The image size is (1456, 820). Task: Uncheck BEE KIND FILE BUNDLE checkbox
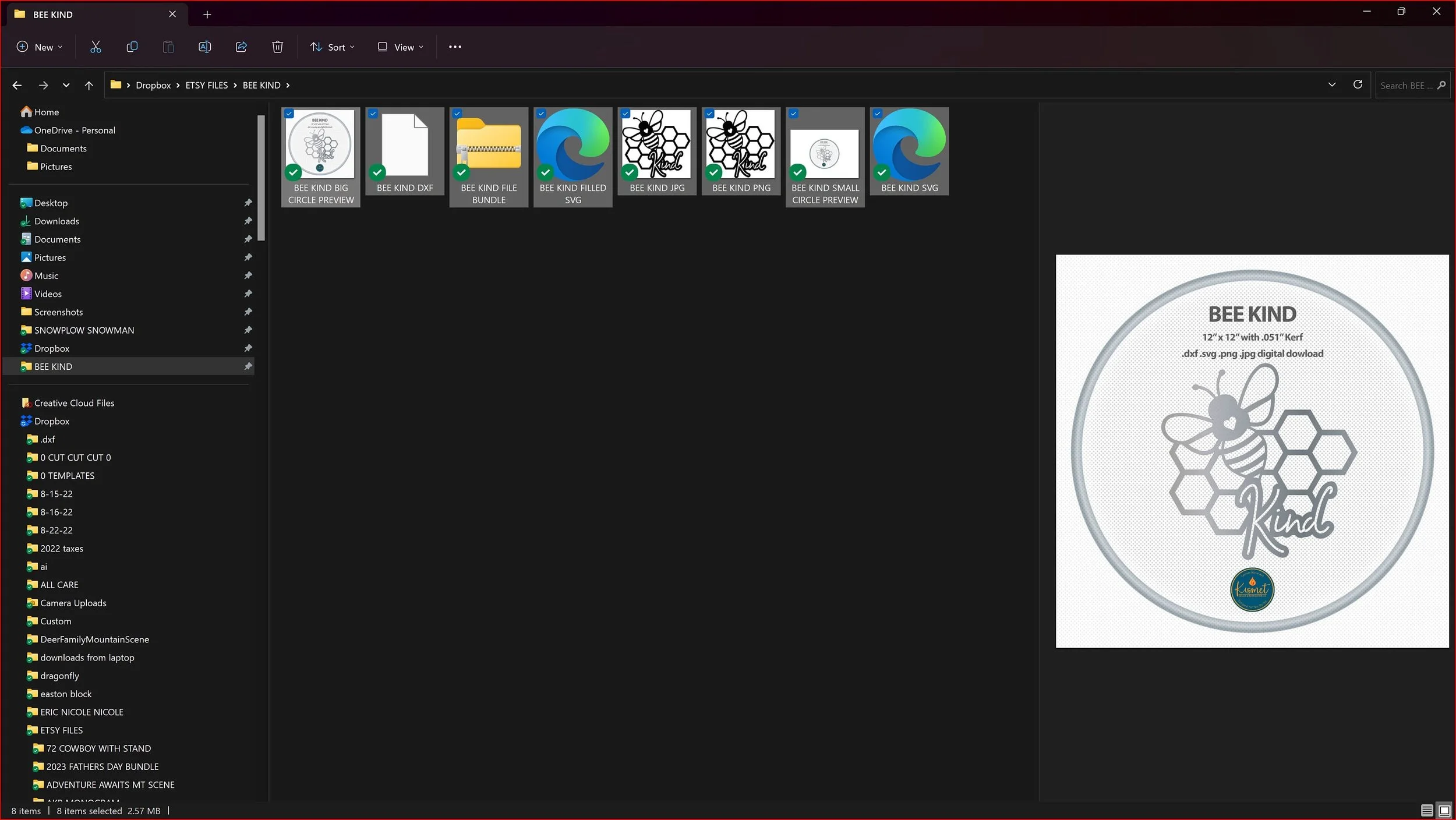tap(457, 114)
